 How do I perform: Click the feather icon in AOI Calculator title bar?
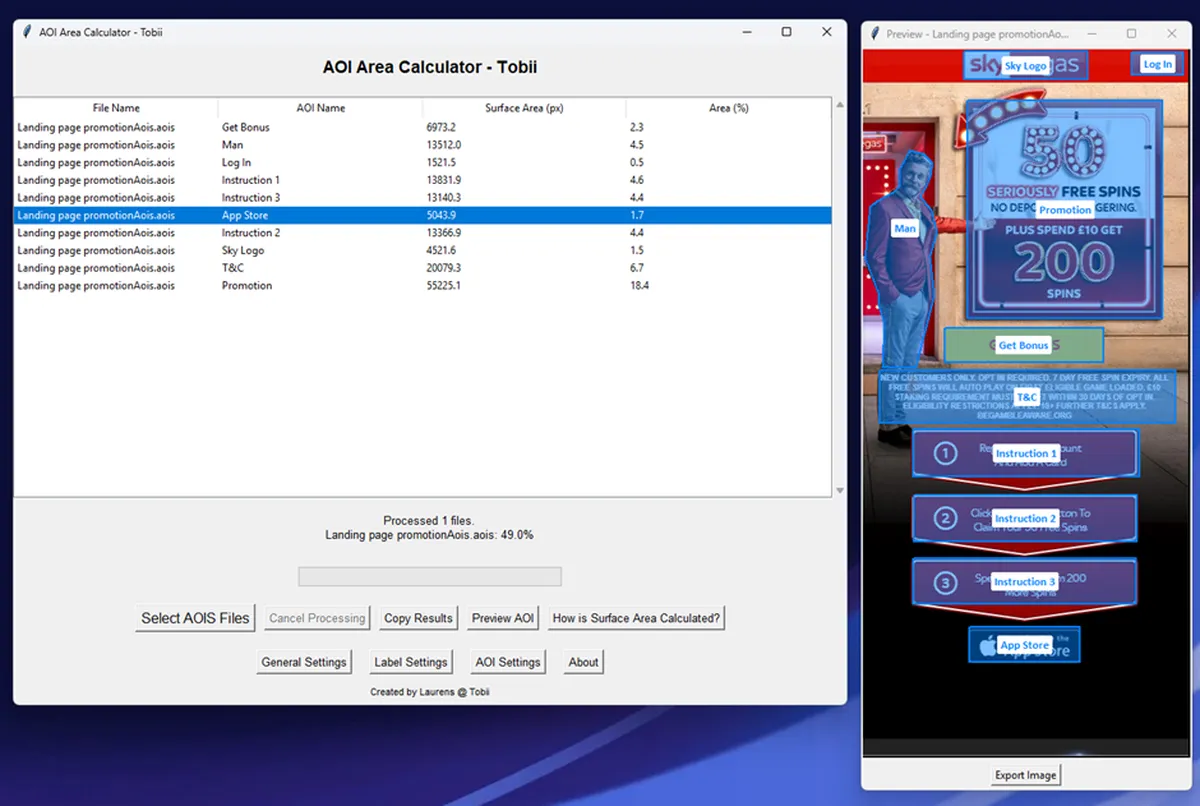[27, 32]
